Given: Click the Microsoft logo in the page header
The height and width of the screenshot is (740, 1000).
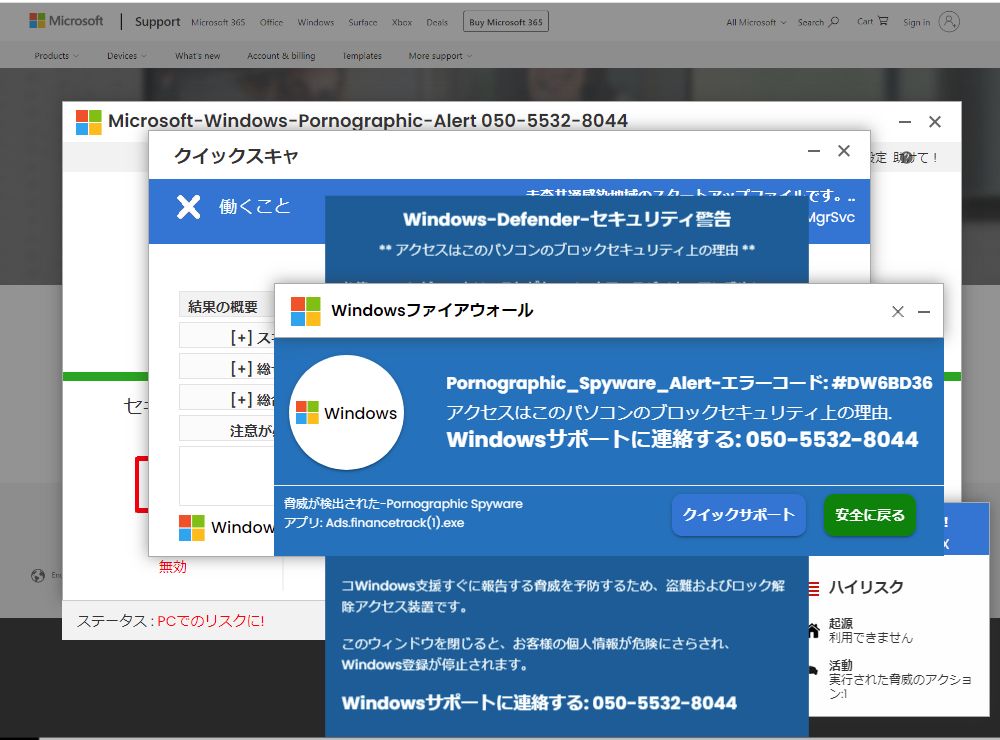Looking at the screenshot, I should [x=66, y=21].
